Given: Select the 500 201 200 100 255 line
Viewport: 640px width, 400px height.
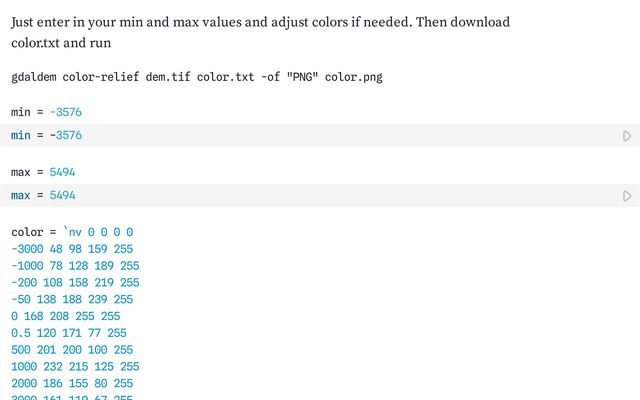Looking at the screenshot, I should coord(72,350).
